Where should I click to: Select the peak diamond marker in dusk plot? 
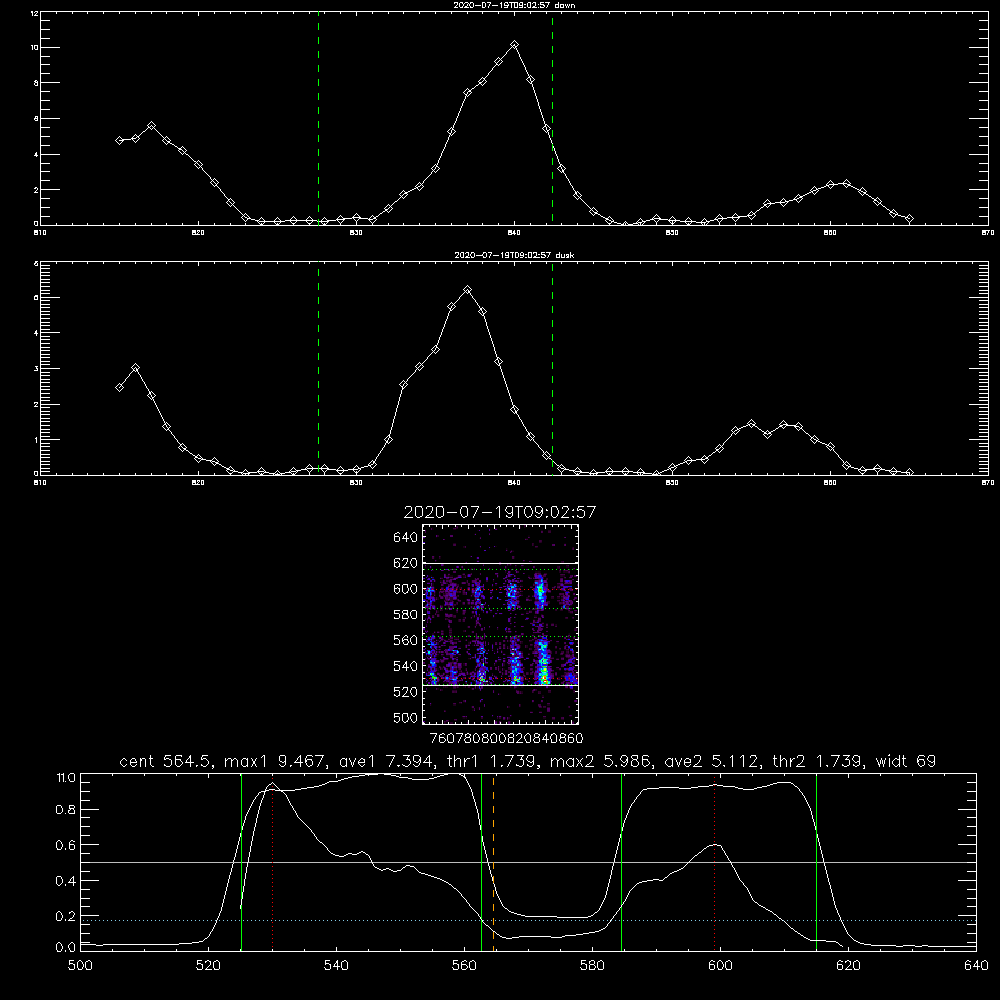point(467,290)
